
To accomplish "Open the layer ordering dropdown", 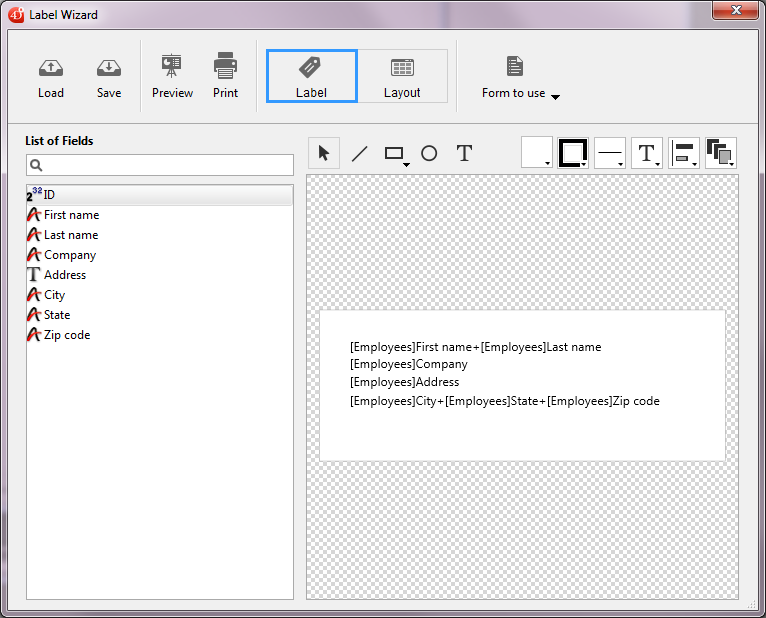I will pos(720,153).
